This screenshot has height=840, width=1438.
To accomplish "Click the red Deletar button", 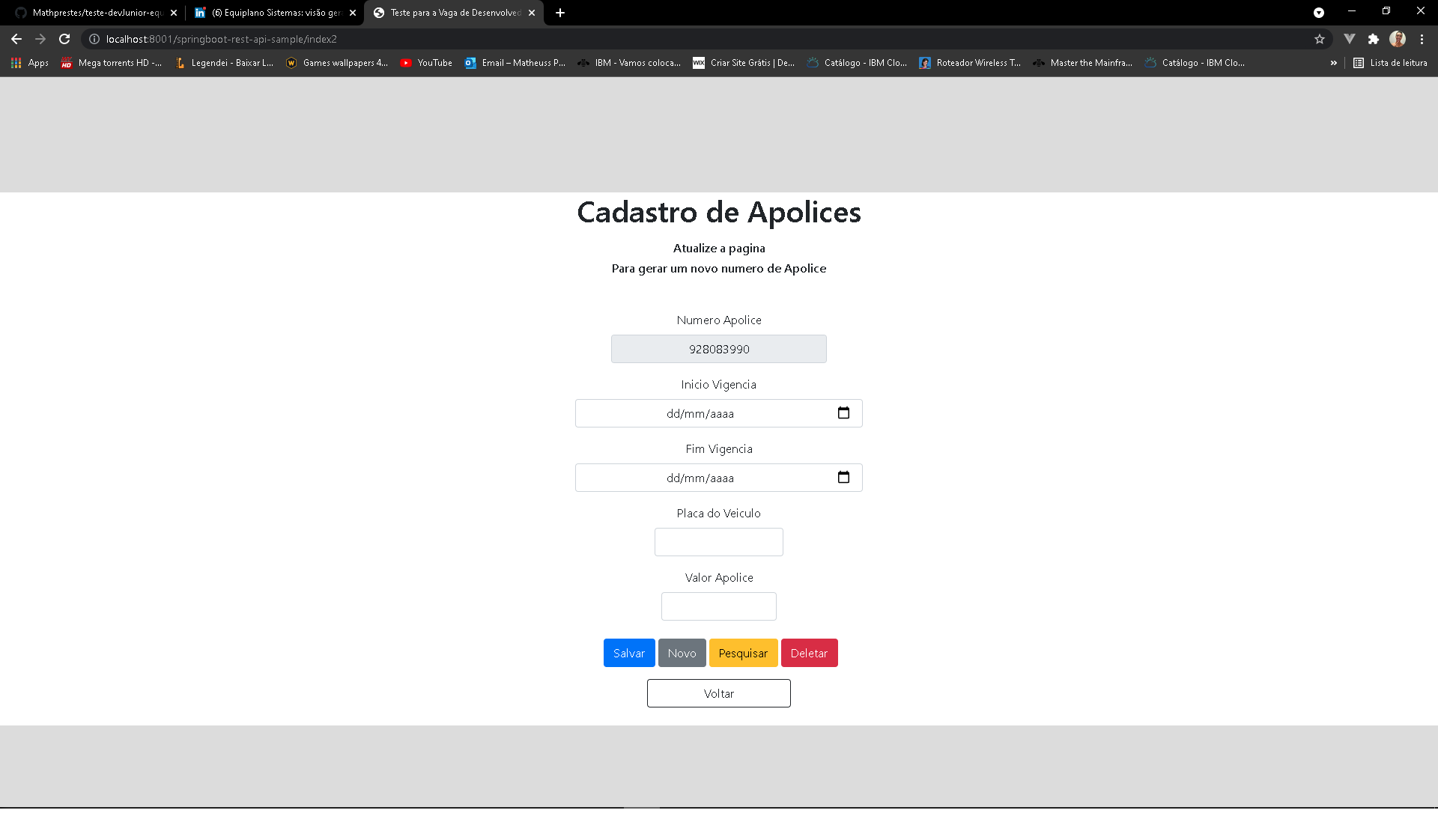I will [x=809, y=653].
